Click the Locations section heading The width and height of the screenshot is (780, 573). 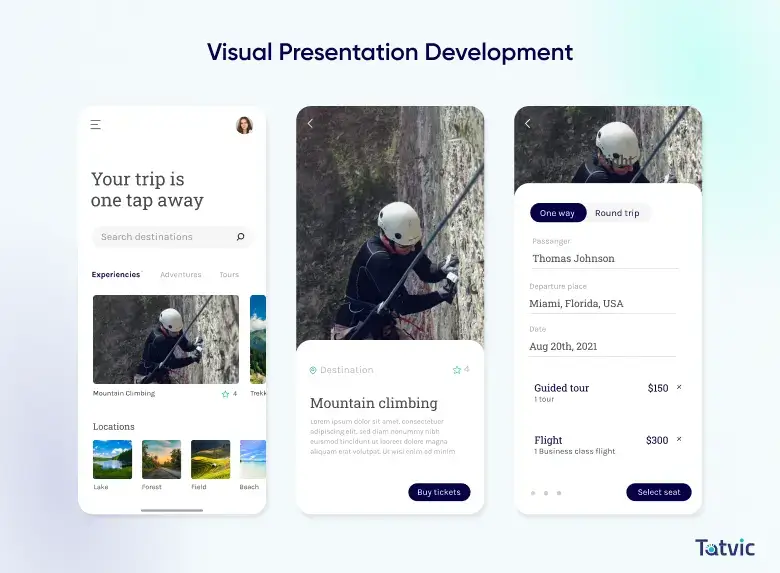point(113,427)
